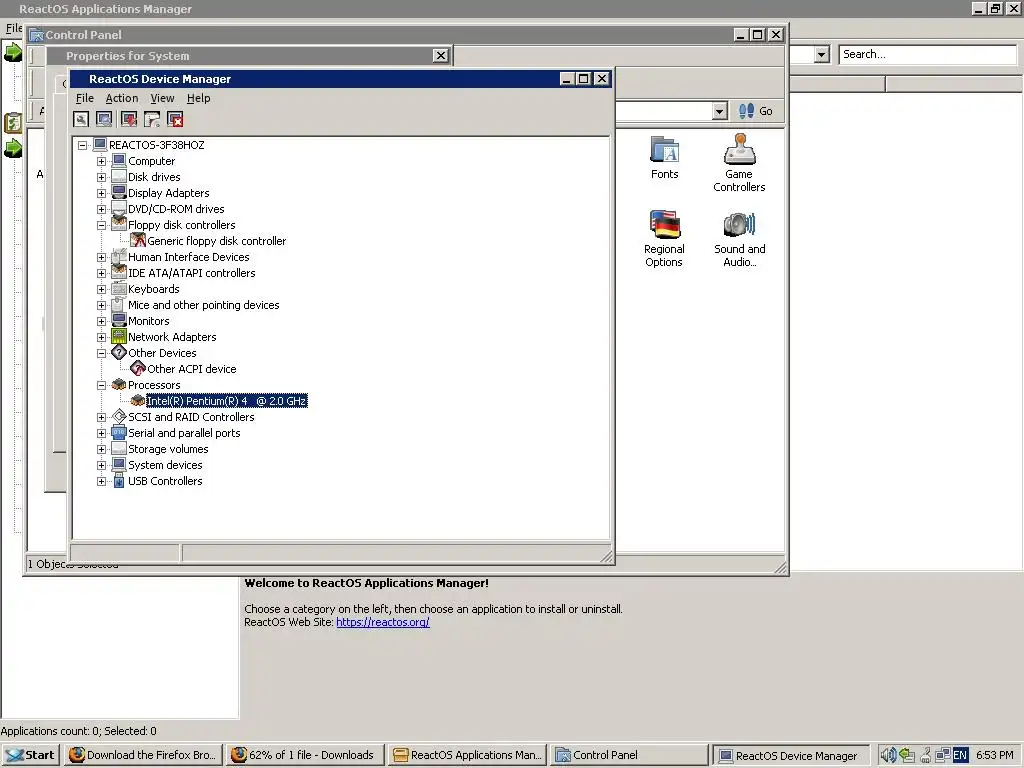Expand the SCSI and RAID Controllers node
The height and width of the screenshot is (768, 1024).
(101, 417)
